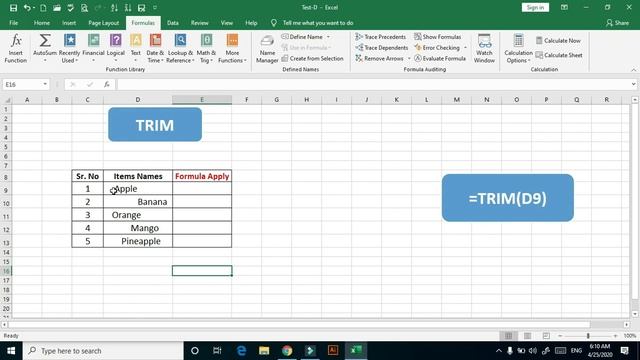Image resolution: width=640 pixels, height=360 pixels.
Task: Click Trace Dependents
Action: pos(381,48)
